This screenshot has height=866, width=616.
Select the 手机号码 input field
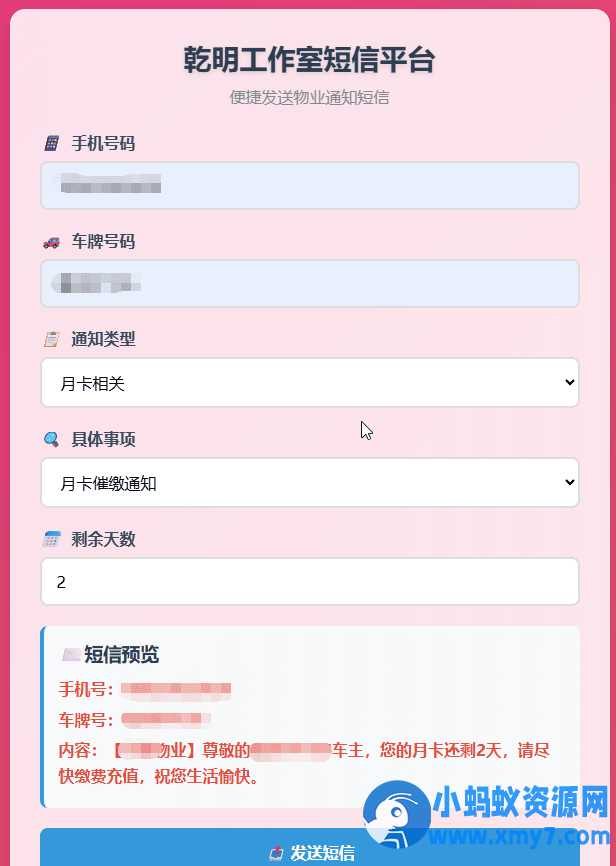[x=308, y=185]
